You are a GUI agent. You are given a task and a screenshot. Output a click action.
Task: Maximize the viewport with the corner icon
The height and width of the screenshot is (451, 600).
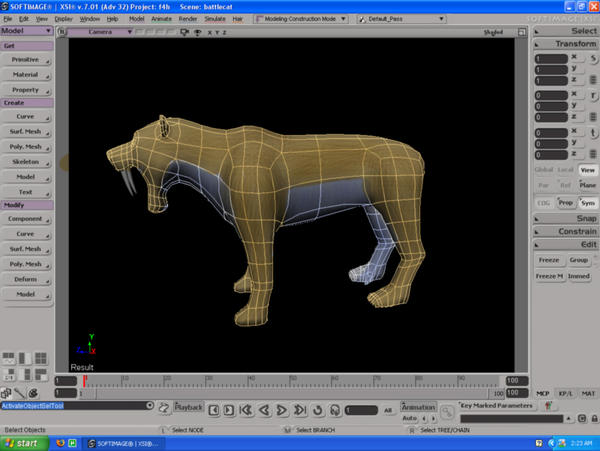[x=522, y=32]
